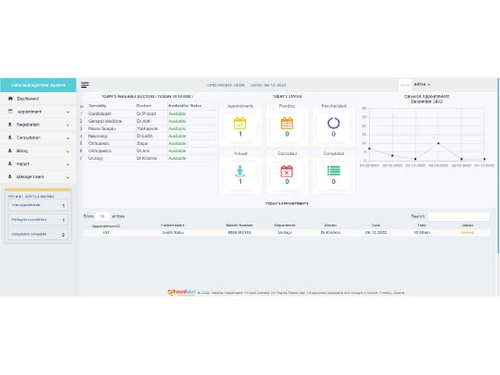Open the Manage Users sidebar menu
The height and width of the screenshot is (375, 500).
click(38, 177)
